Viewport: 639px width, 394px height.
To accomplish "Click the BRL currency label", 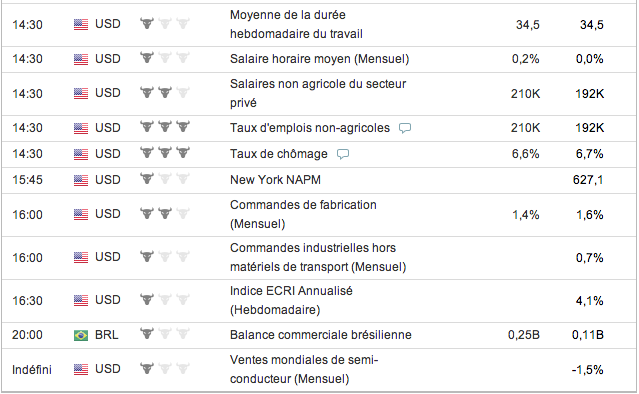I will click(x=107, y=335).
